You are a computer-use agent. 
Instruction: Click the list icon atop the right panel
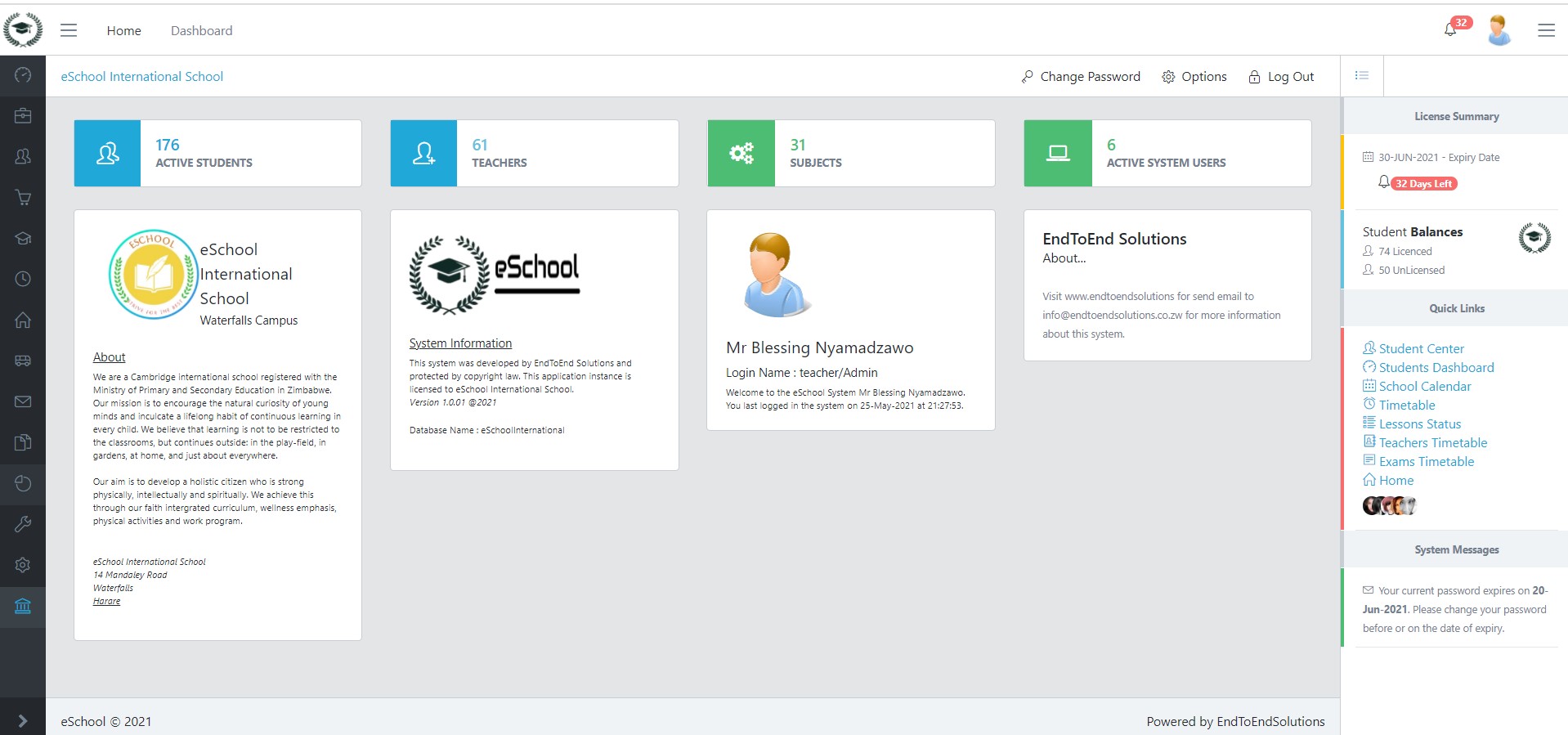click(x=1361, y=75)
